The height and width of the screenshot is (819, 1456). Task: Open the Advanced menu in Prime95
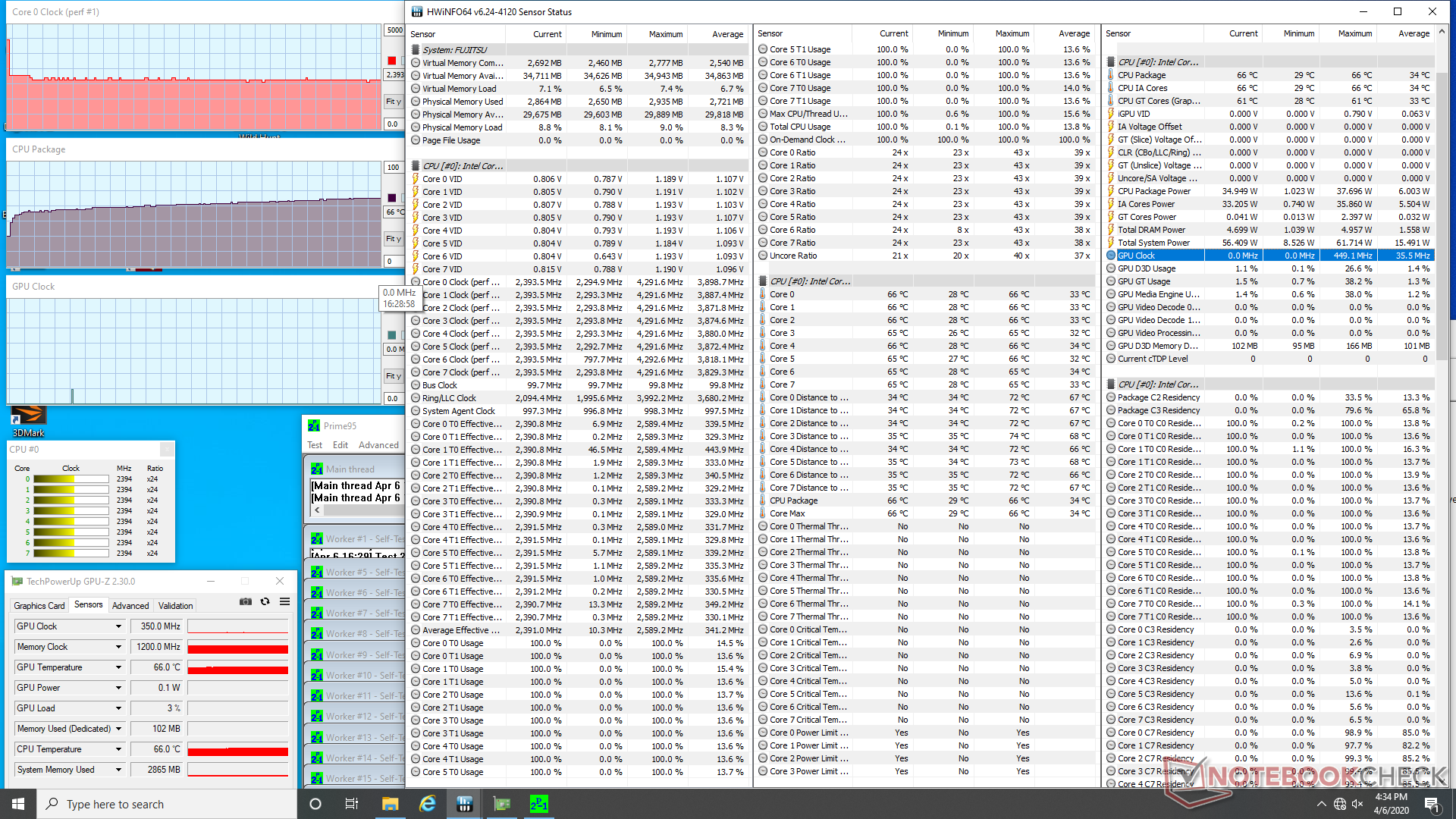[x=378, y=445]
